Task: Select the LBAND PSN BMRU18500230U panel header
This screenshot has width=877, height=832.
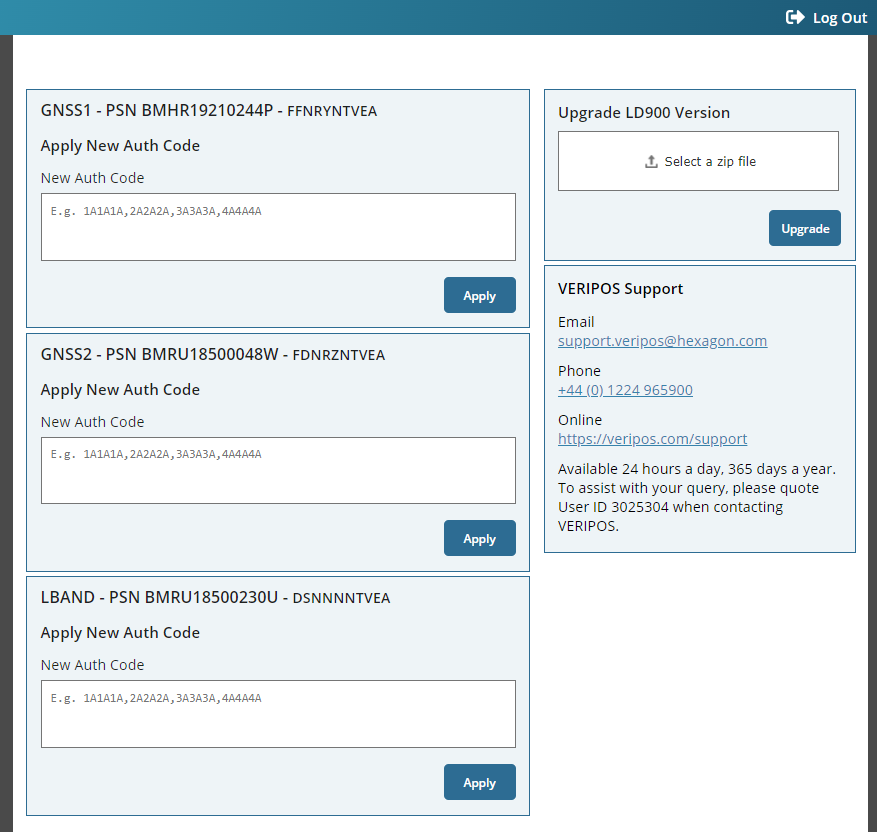Action: [x=216, y=597]
